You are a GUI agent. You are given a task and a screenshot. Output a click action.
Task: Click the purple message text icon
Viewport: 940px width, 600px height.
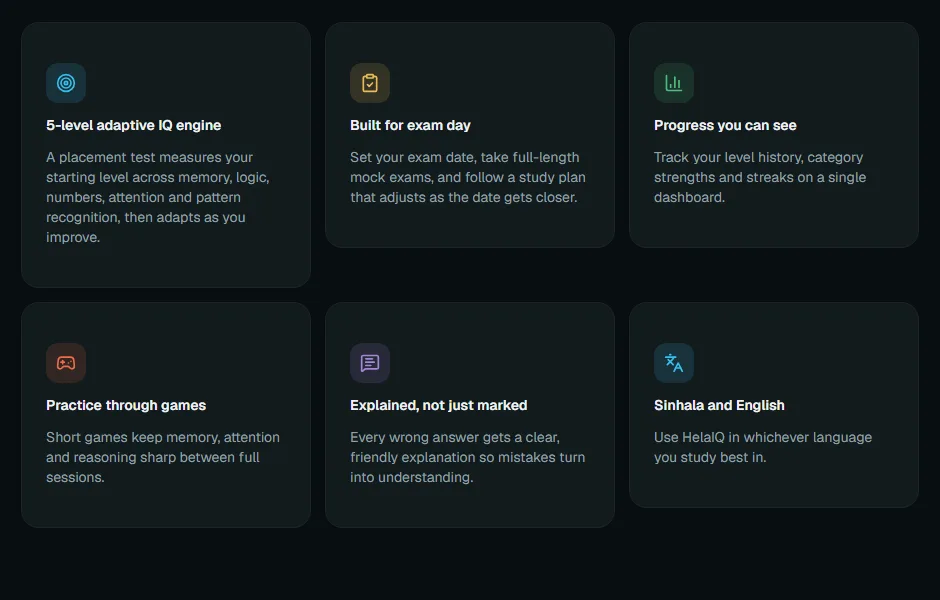(370, 363)
